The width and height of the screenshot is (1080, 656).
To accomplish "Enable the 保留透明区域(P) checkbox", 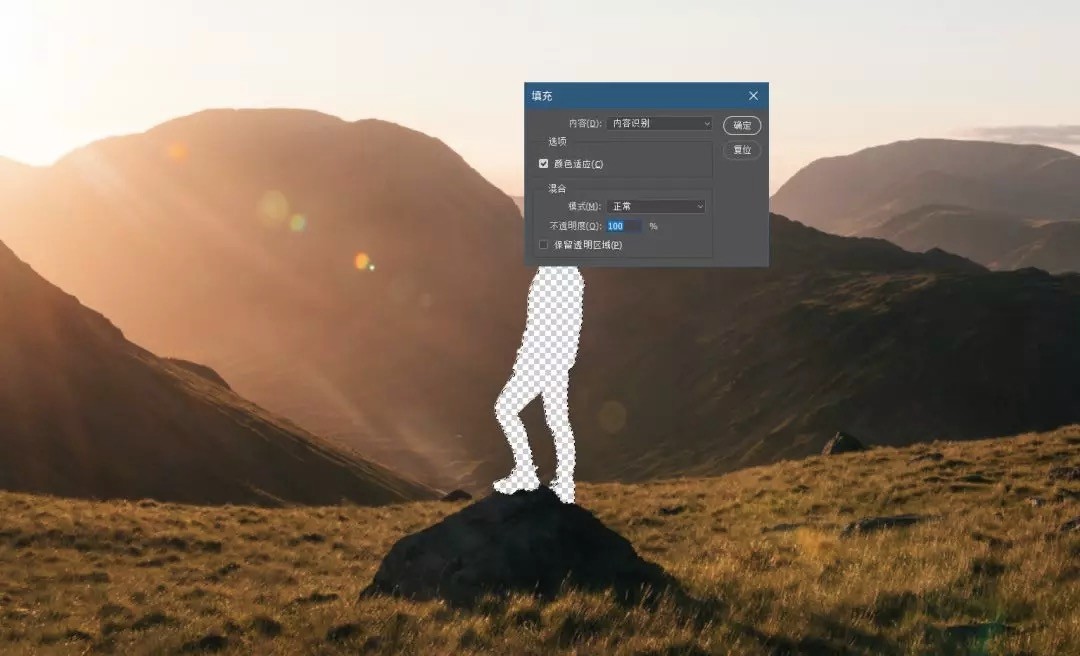I will [541, 244].
